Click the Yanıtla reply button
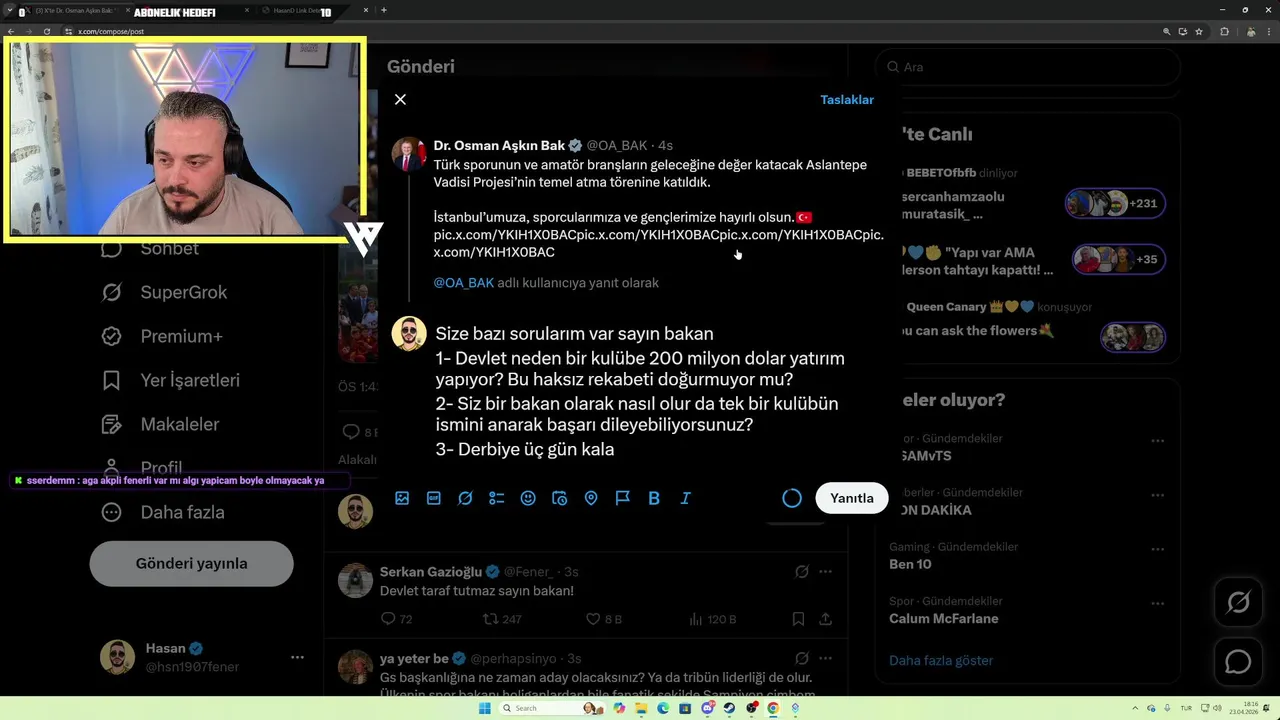The image size is (1280, 720). pyautogui.click(x=852, y=498)
